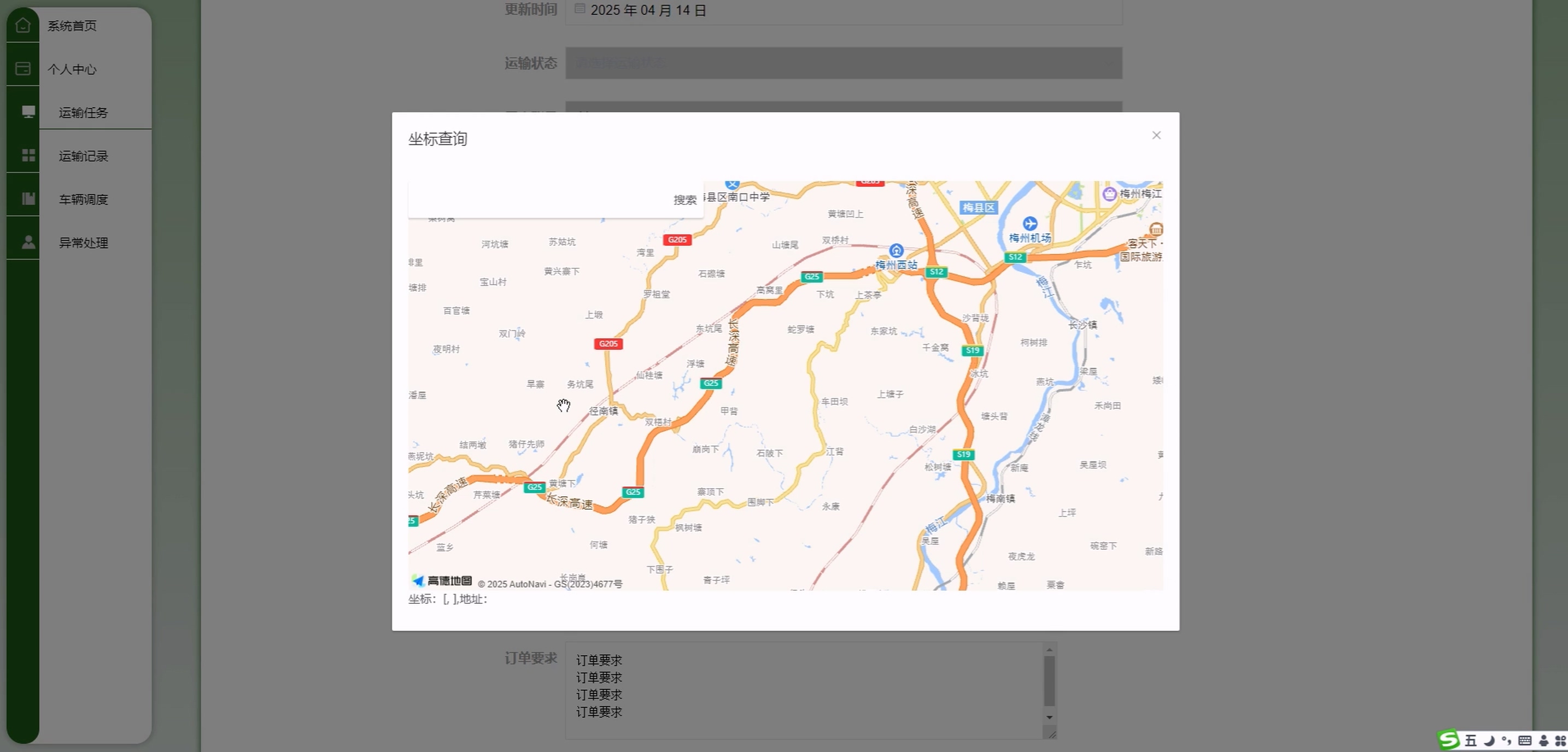Click the grid icon beside 运输记录
Image resolution: width=1568 pixels, height=752 pixels.
(28, 156)
